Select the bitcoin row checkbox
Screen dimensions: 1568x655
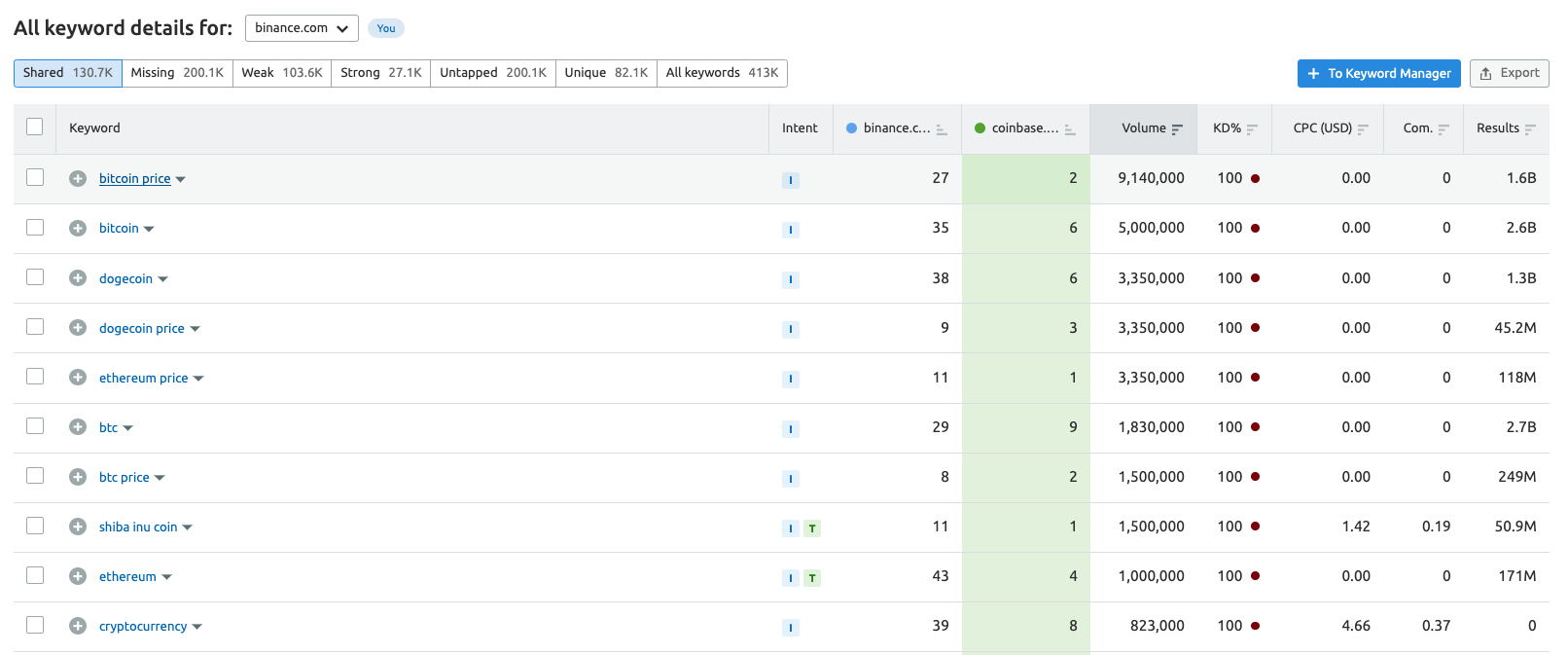pyautogui.click(x=35, y=227)
